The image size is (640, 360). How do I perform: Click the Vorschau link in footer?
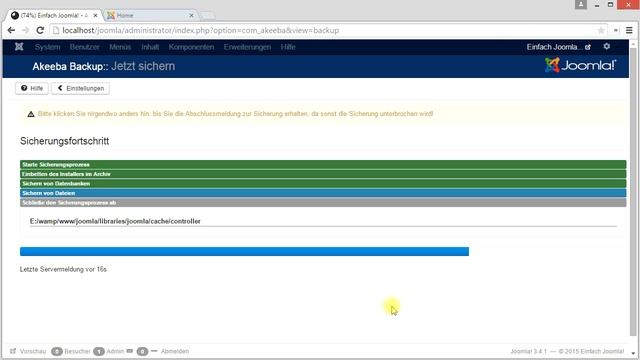[x=33, y=351]
